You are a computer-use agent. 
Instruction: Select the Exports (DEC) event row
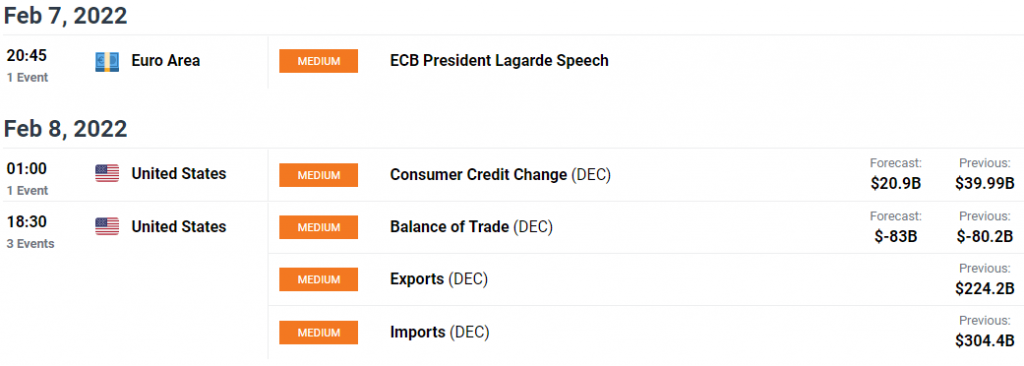[645, 279]
